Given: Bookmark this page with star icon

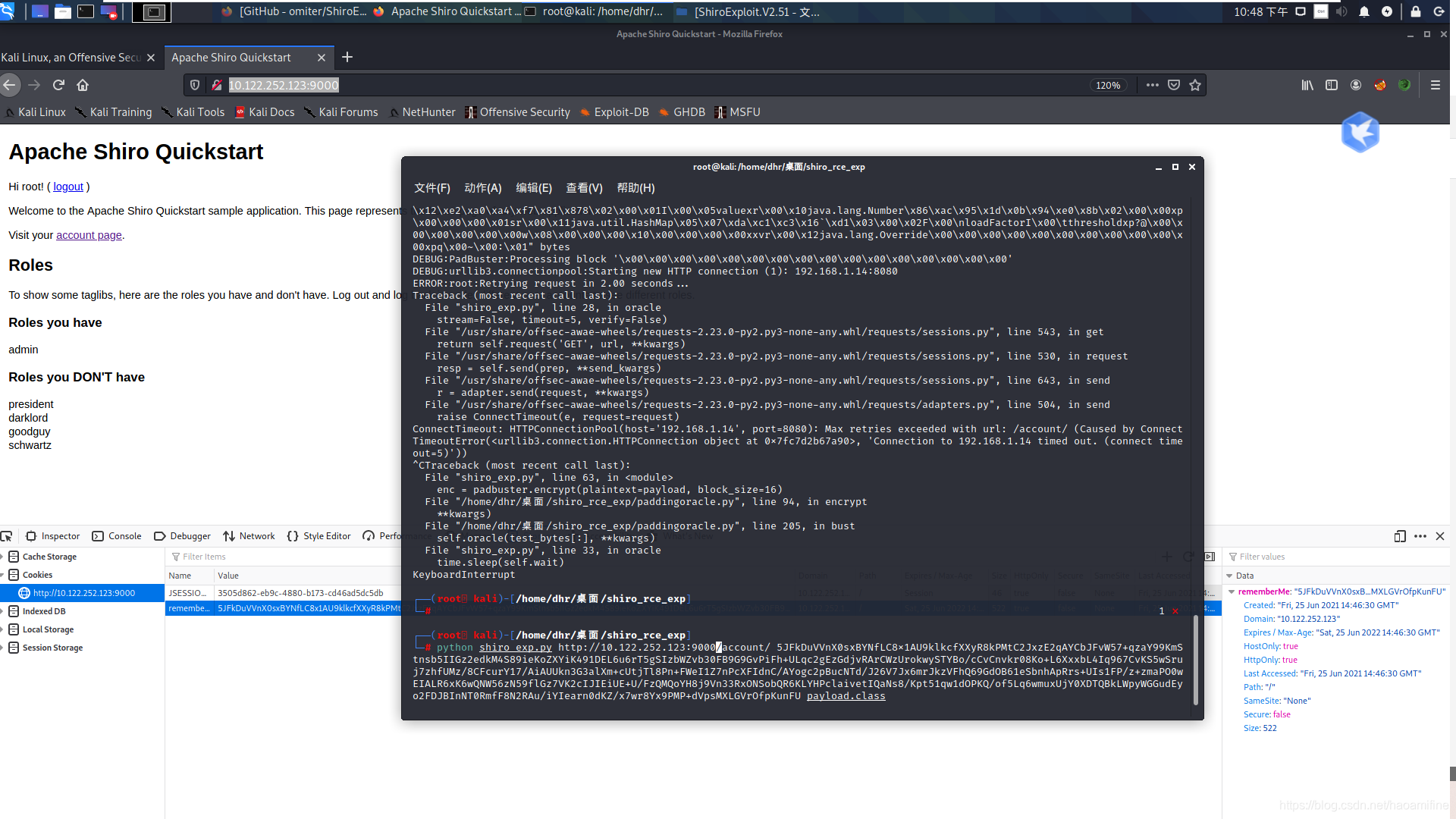Looking at the screenshot, I should tap(1195, 85).
